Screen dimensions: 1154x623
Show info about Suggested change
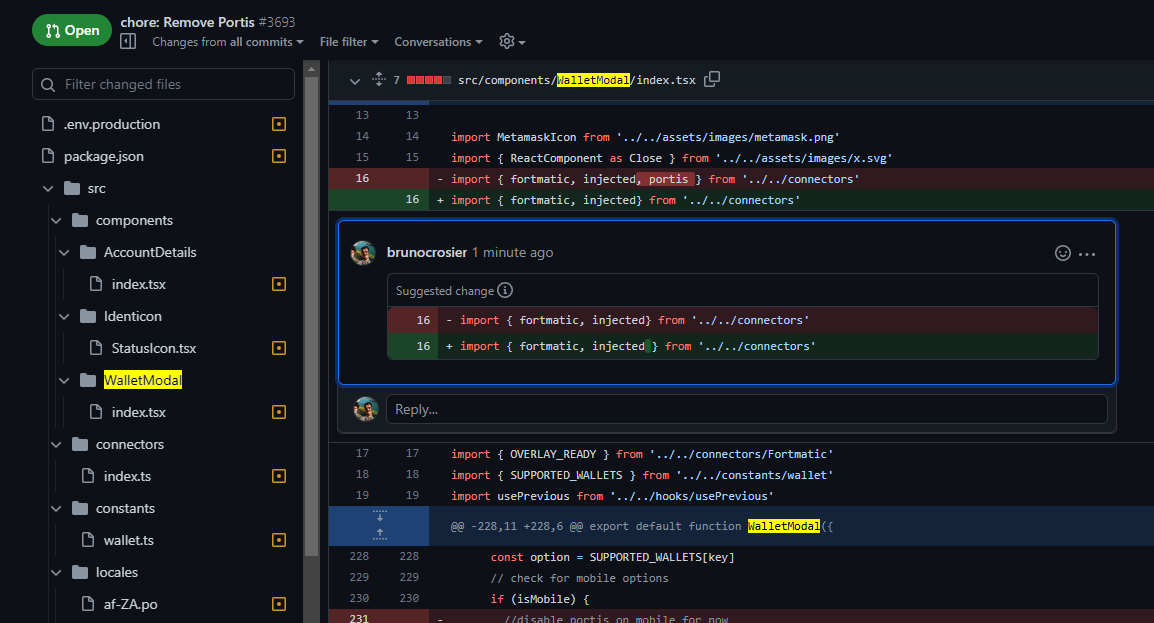pos(505,291)
